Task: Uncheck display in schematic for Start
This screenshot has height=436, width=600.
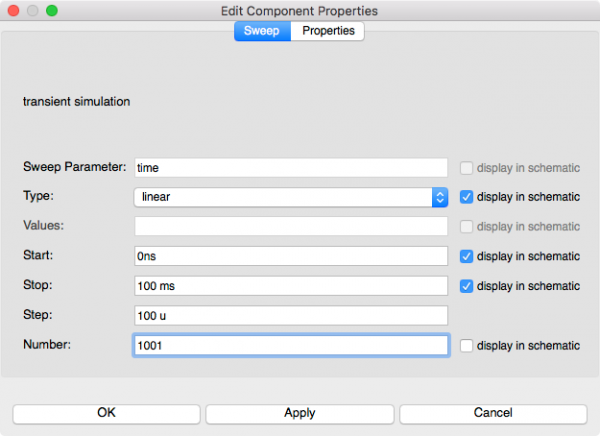Action: point(467,256)
